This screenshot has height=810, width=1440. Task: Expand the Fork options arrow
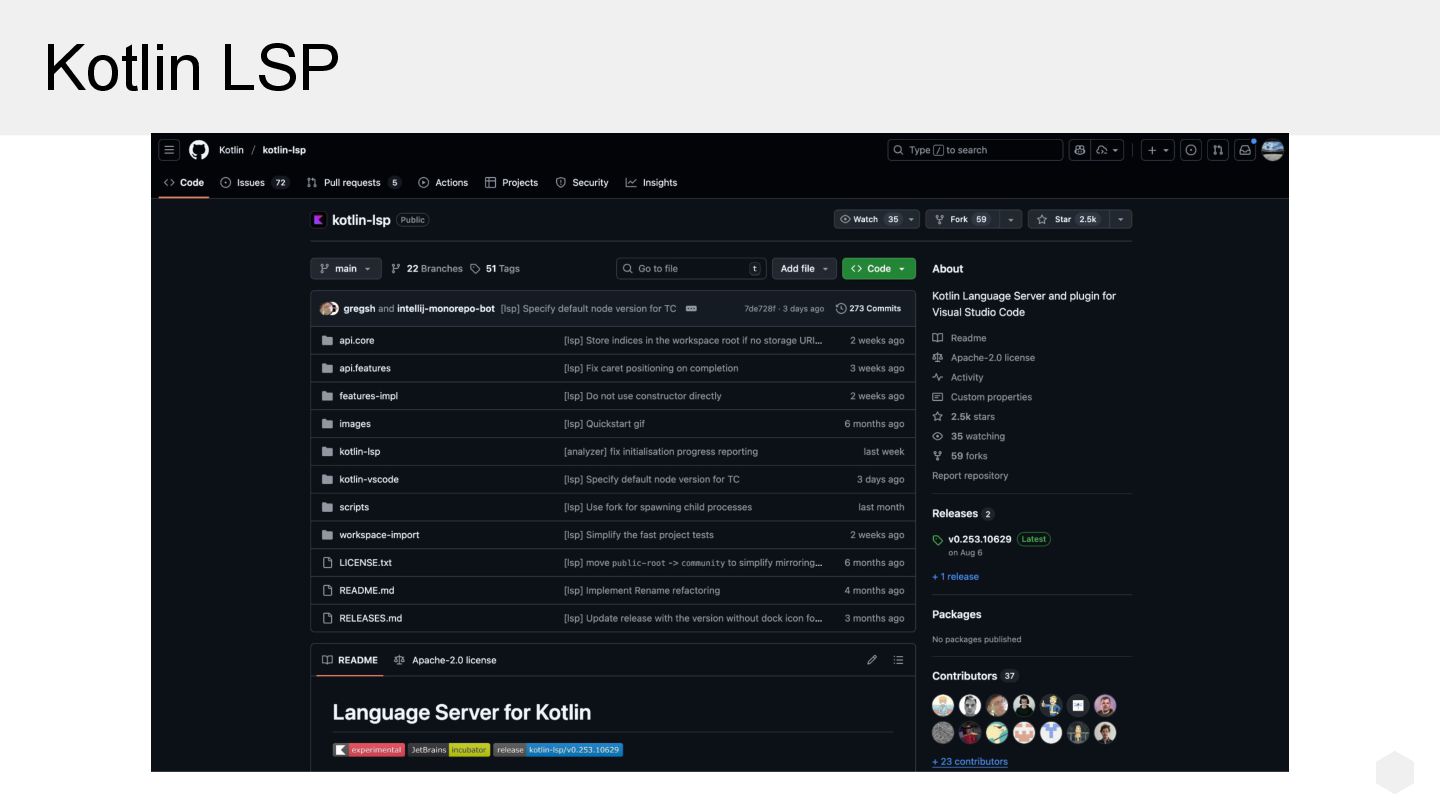[1010, 220]
